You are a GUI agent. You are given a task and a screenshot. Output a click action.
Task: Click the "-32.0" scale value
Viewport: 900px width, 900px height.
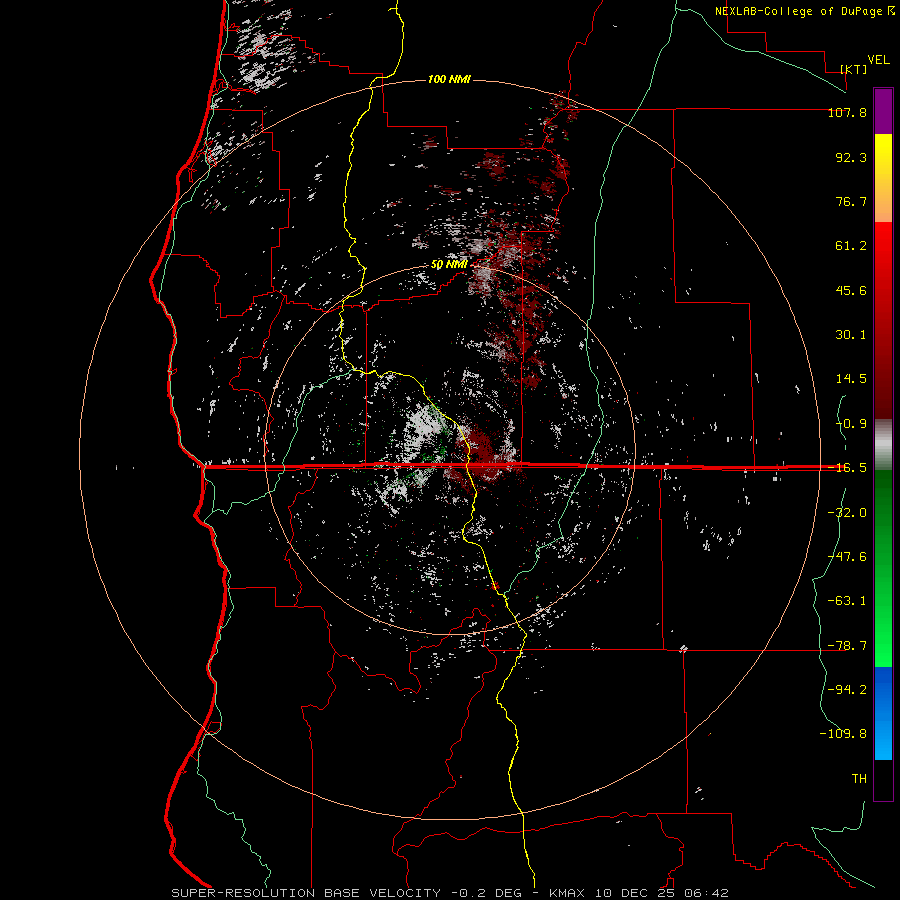tap(847, 513)
